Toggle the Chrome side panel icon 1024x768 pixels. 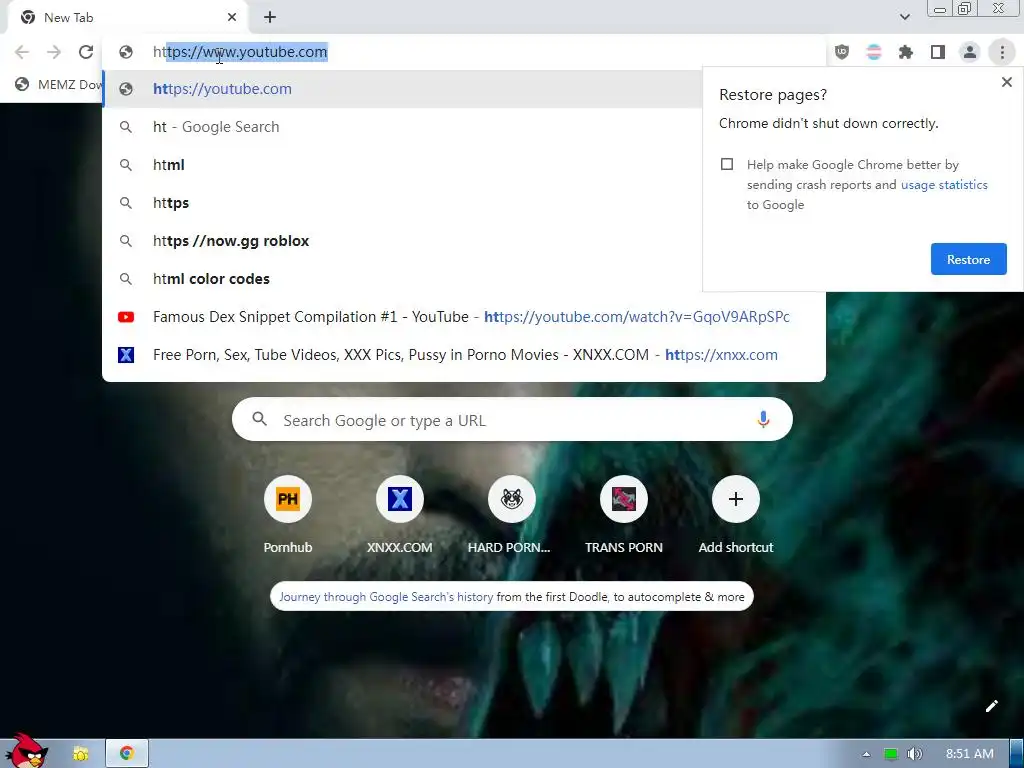click(x=938, y=52)
